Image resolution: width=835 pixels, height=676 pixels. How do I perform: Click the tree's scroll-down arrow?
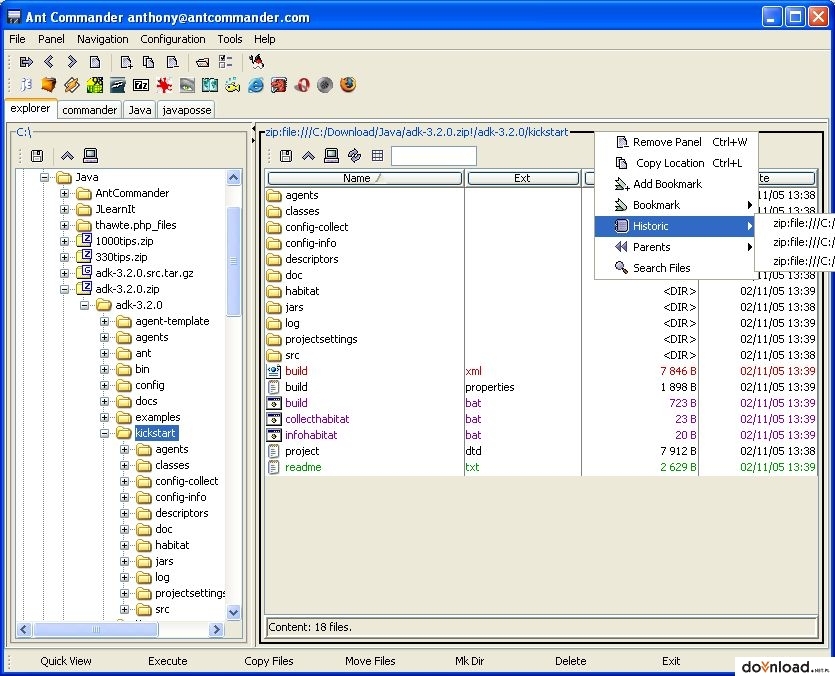(x=233, y=613)
